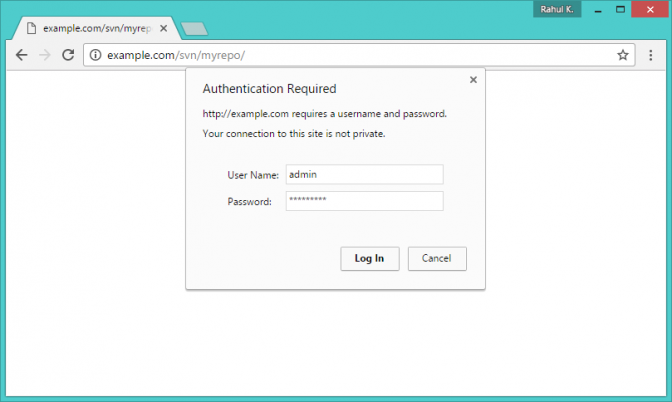Viewport: 672px width, 402px height.
Task: Select the address bar URL text
Action: click(x=176, y=55)
